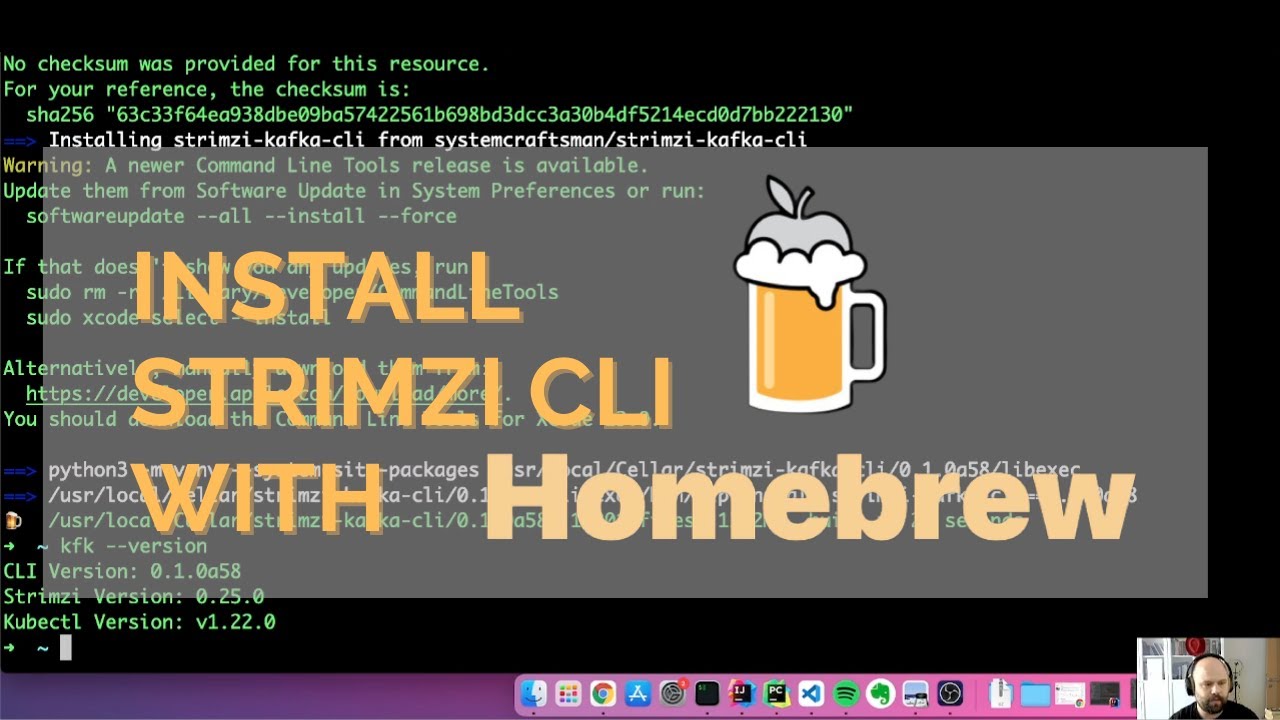Launch Google Chrome from the dock

[x=603, y=693]
